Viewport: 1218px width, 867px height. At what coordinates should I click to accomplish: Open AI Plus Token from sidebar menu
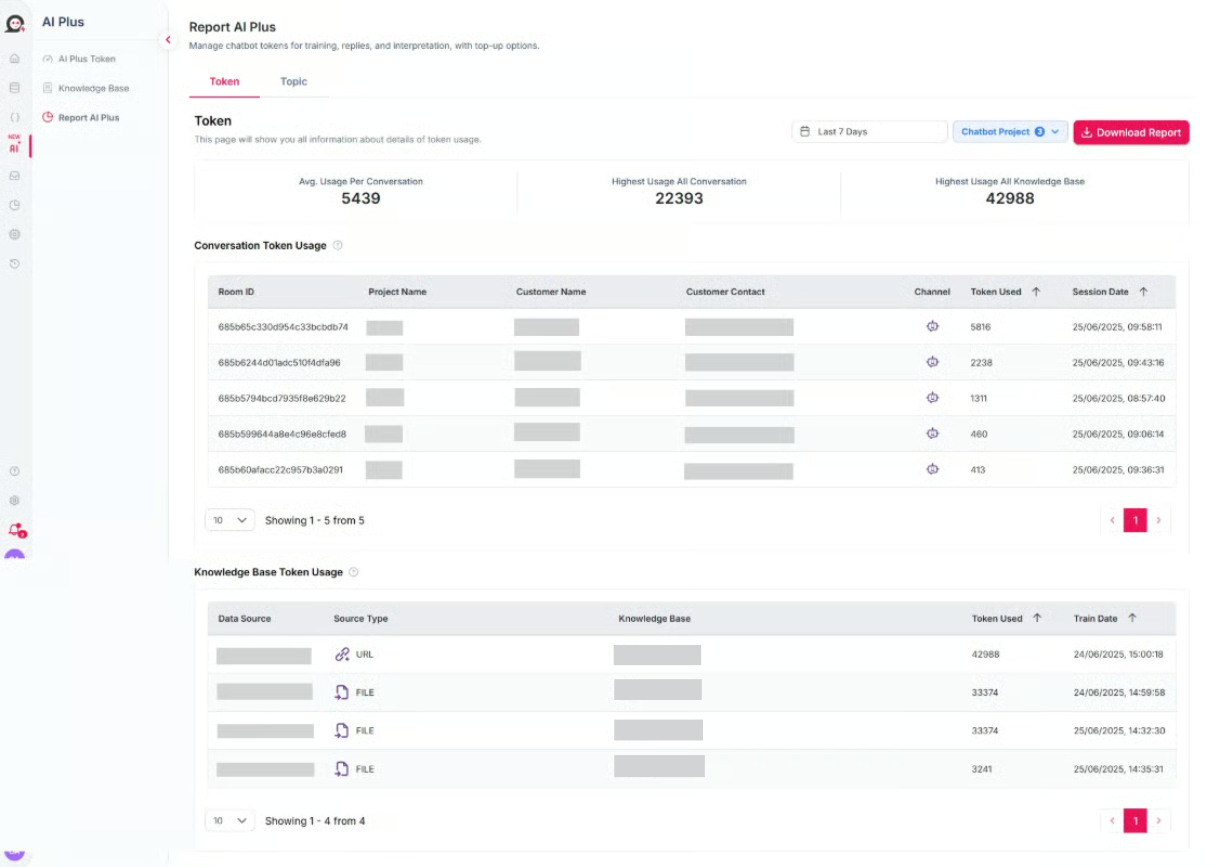click(86, 59)
